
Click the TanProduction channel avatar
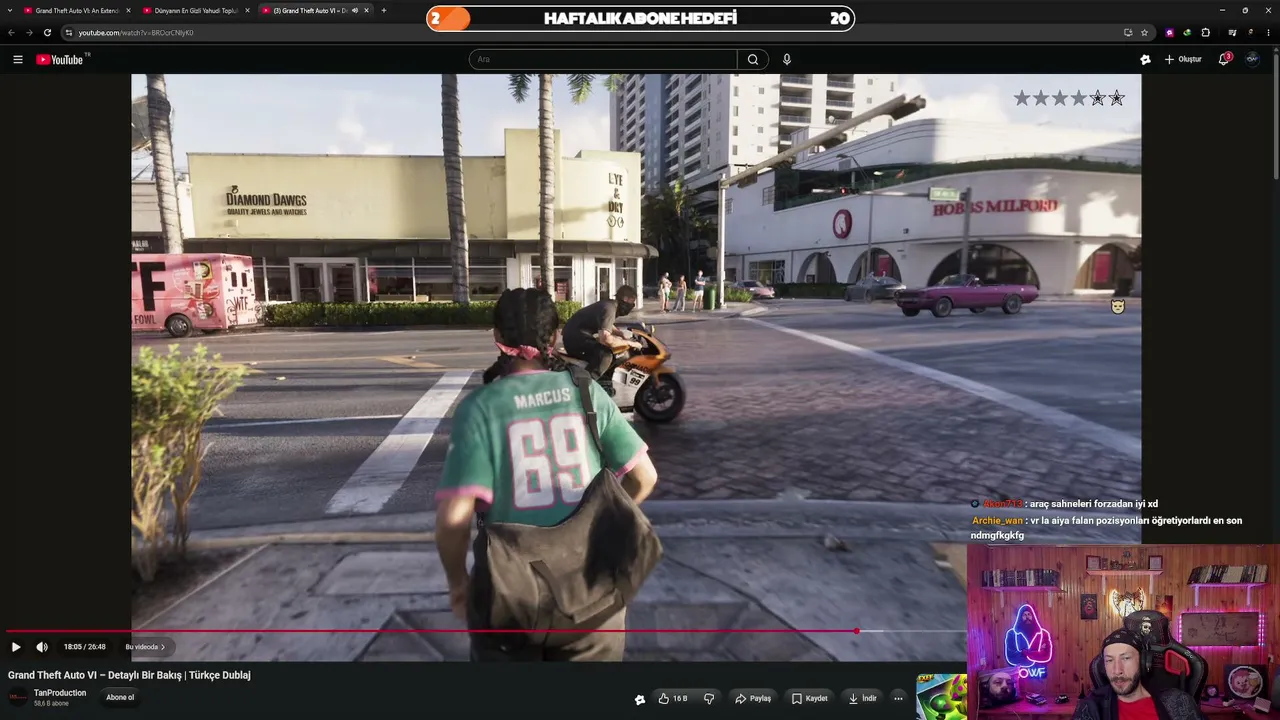(x=18, y=697)
